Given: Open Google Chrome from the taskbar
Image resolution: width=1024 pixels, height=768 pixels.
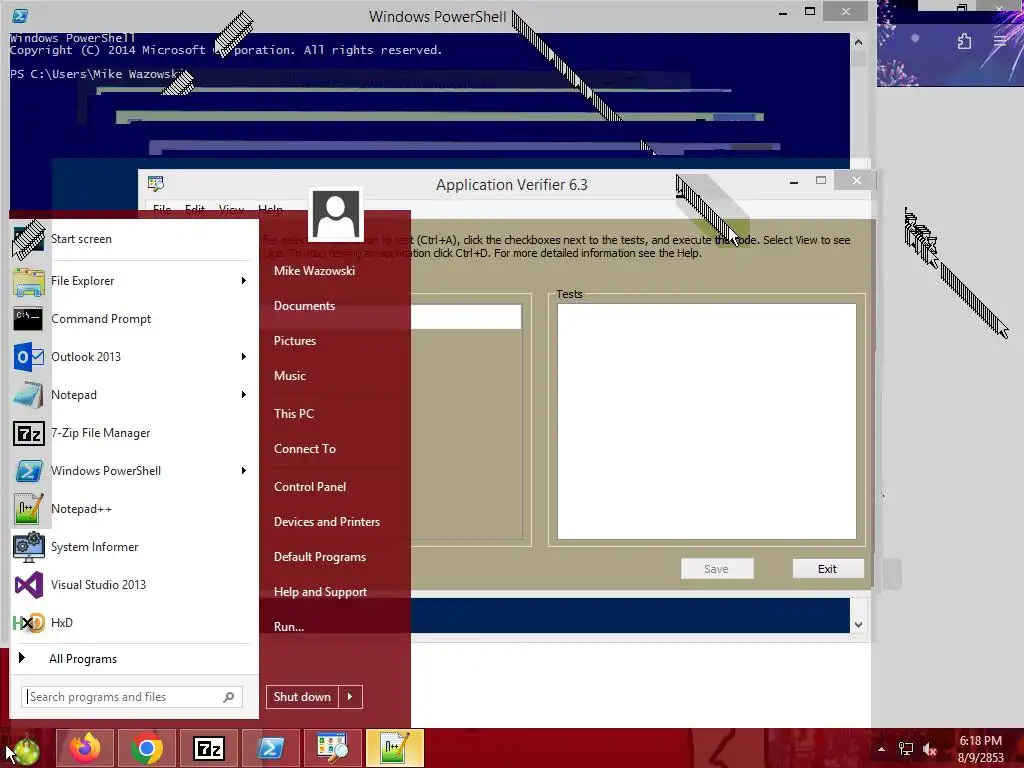Looking at the screenshot, I should (147, 748).
